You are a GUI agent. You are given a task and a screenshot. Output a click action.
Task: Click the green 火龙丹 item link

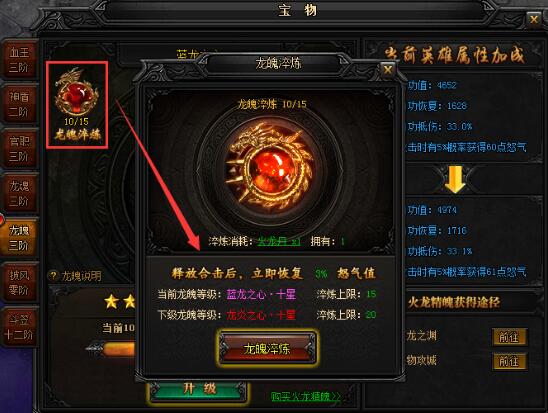(279, 241)
